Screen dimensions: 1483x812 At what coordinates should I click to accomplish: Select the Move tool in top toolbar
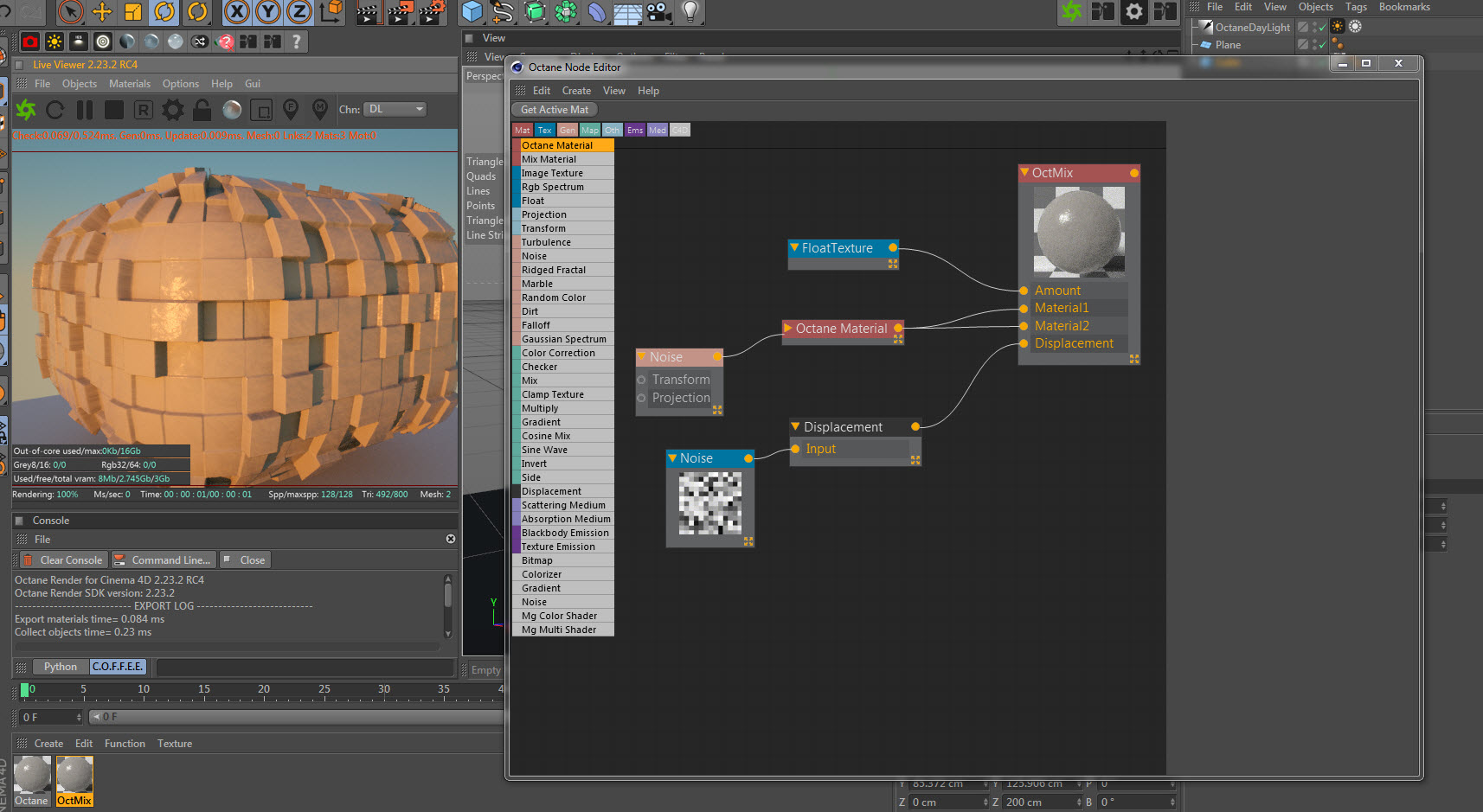click(x=102, y=11)
